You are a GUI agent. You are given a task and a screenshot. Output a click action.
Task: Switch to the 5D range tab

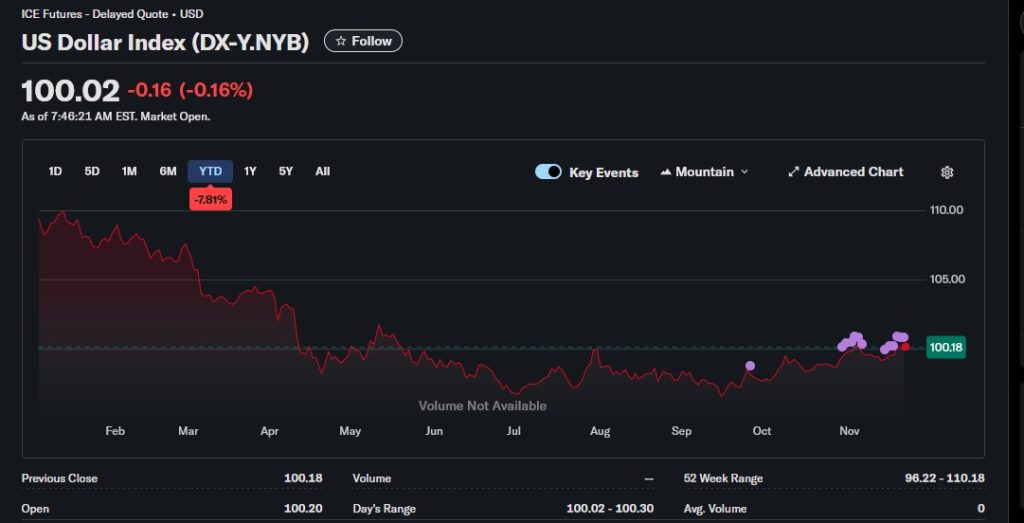(x=92, y=171)
